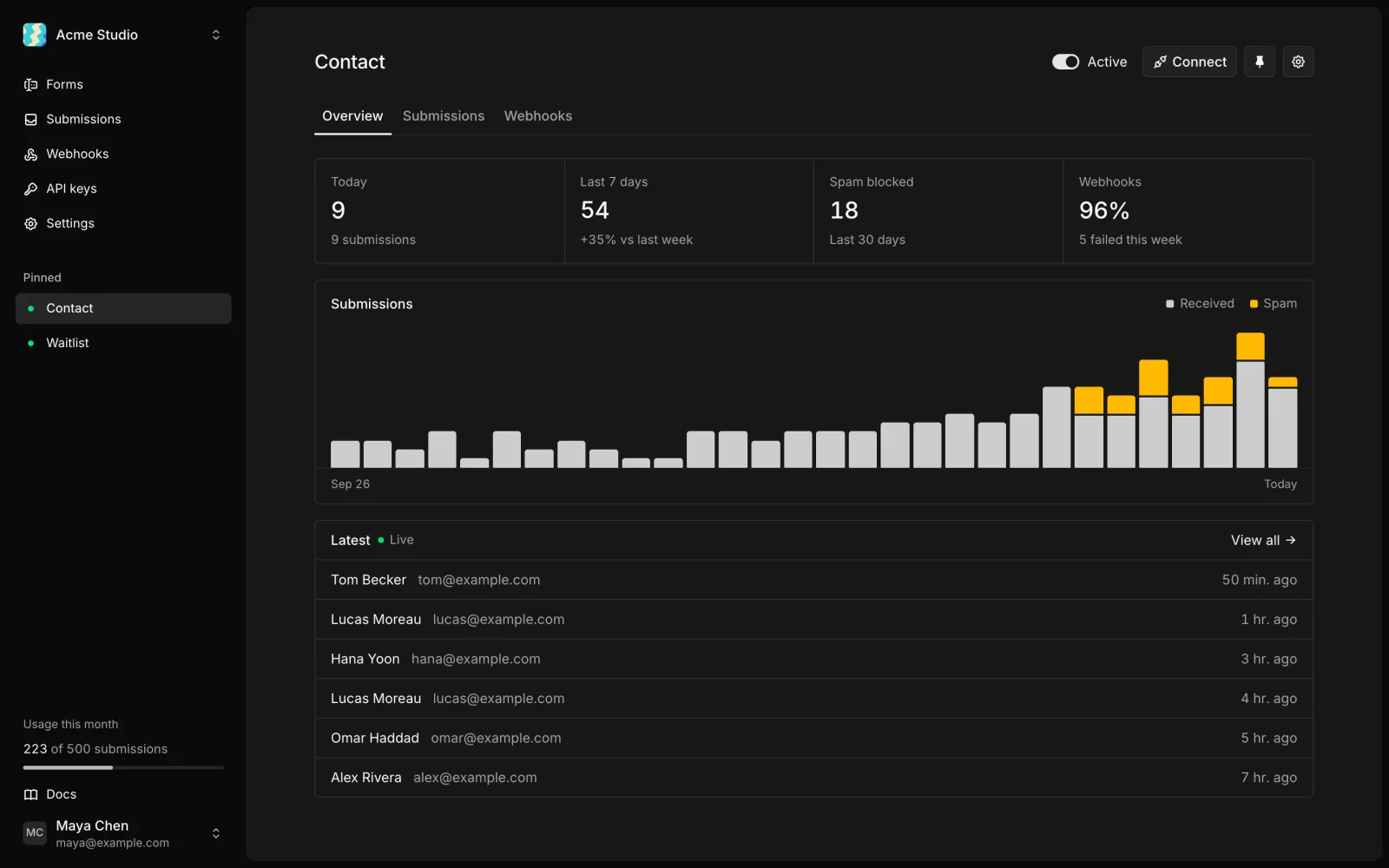This screenshot has height=868, width=1389.
Task: Open Alex Rivera's submission row
Action: click(x=813, y=778)
